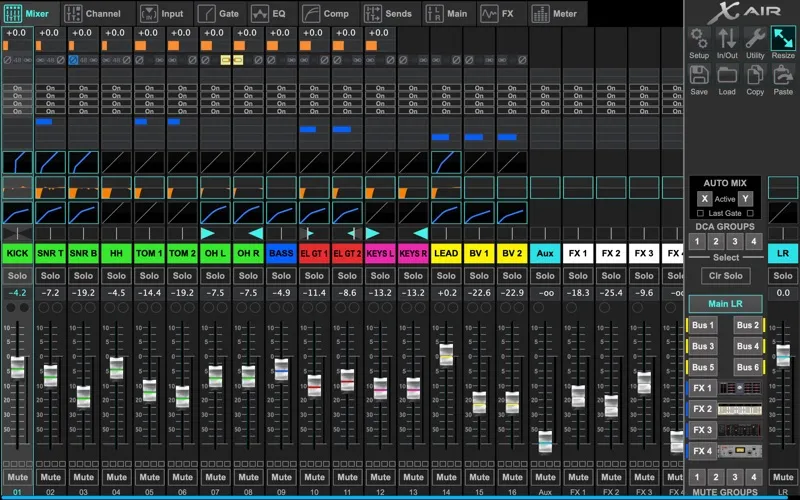Image resolution: width=800 pixels, height=500 pixels.
Task: Open the HH EQ display thumbnail
Action: tap(116, 187)
